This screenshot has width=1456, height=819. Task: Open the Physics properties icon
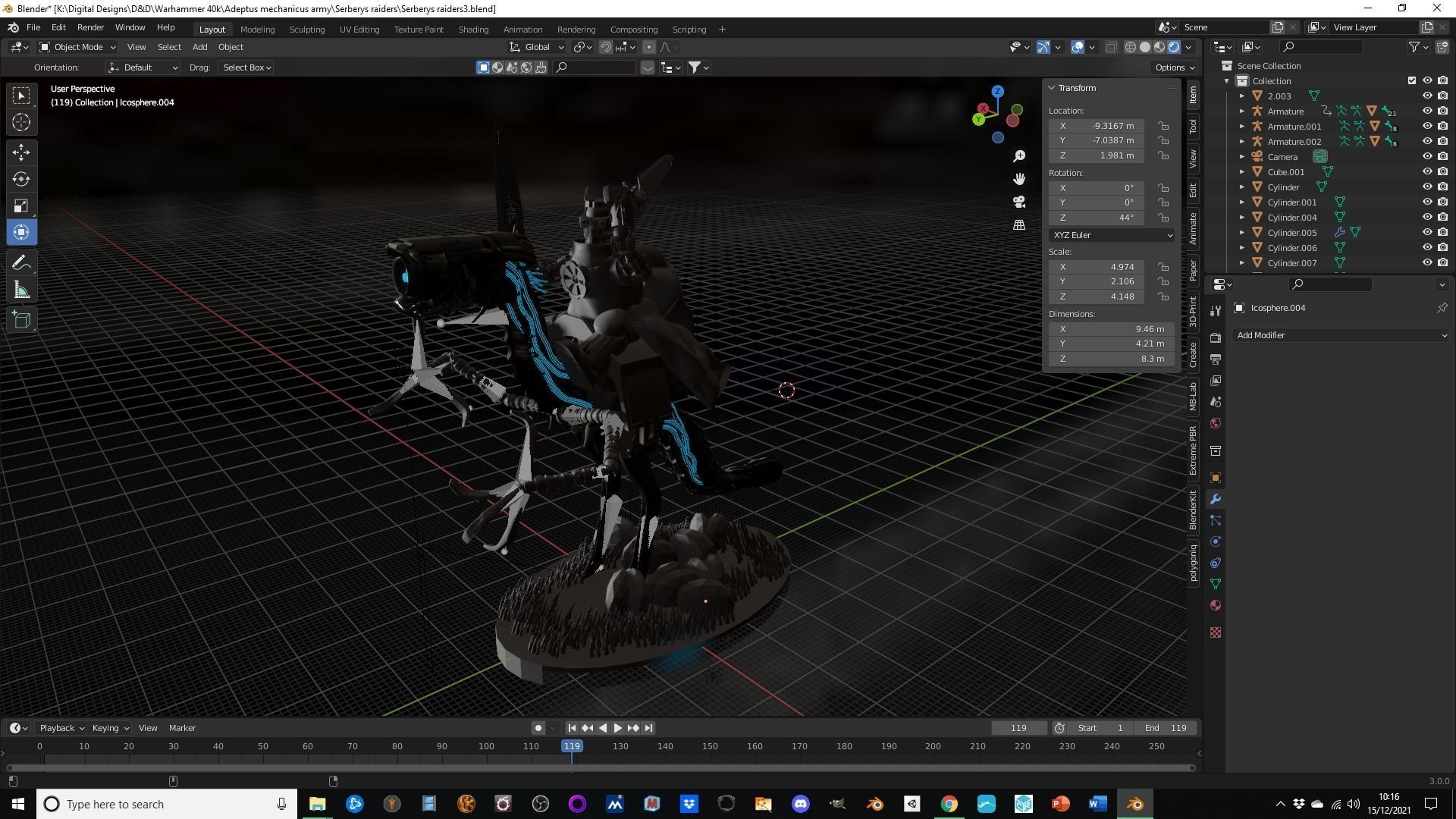(1216, 541)
